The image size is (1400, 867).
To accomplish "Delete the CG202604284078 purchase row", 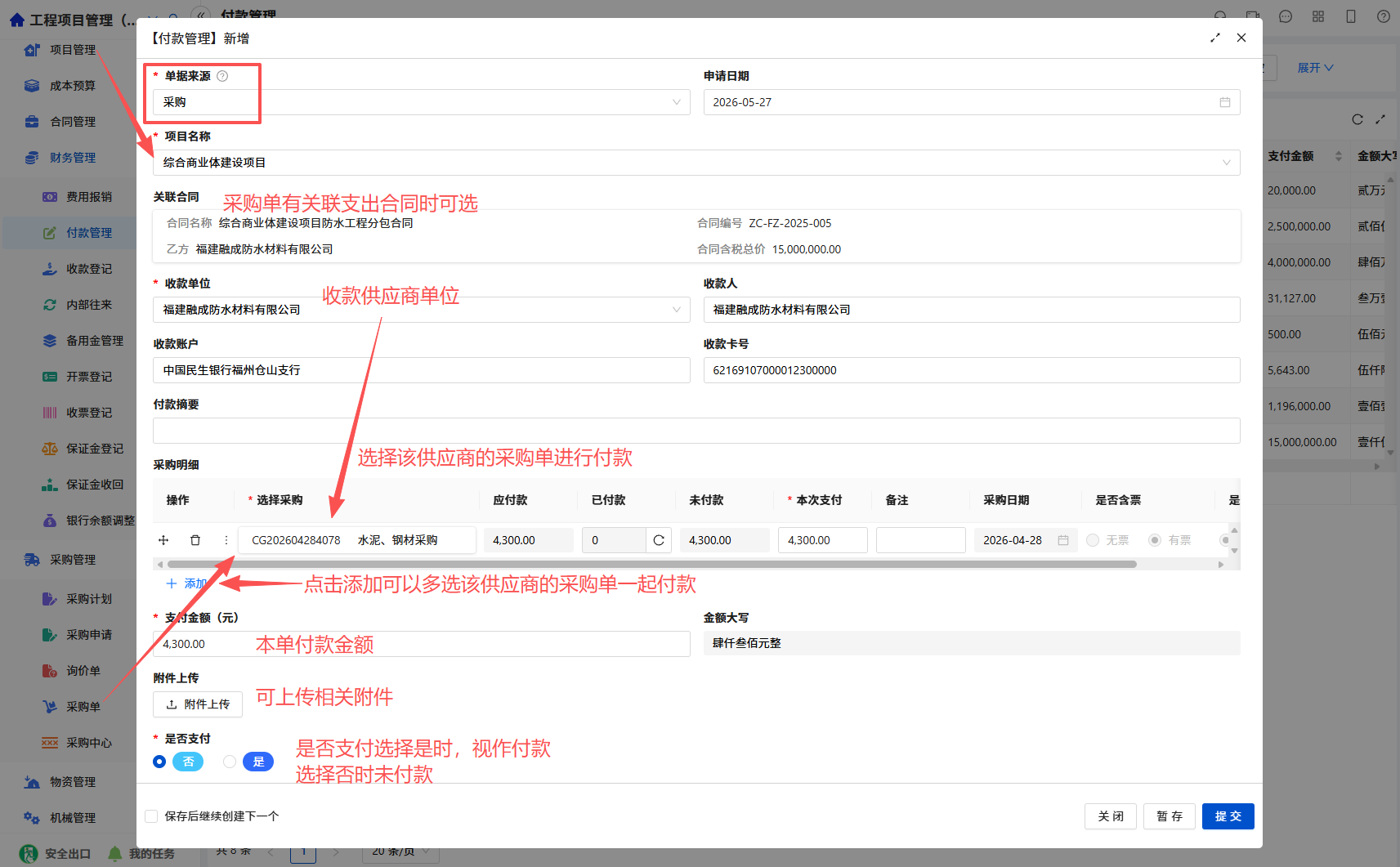I will pyautogui.click(x=195, y=540).
